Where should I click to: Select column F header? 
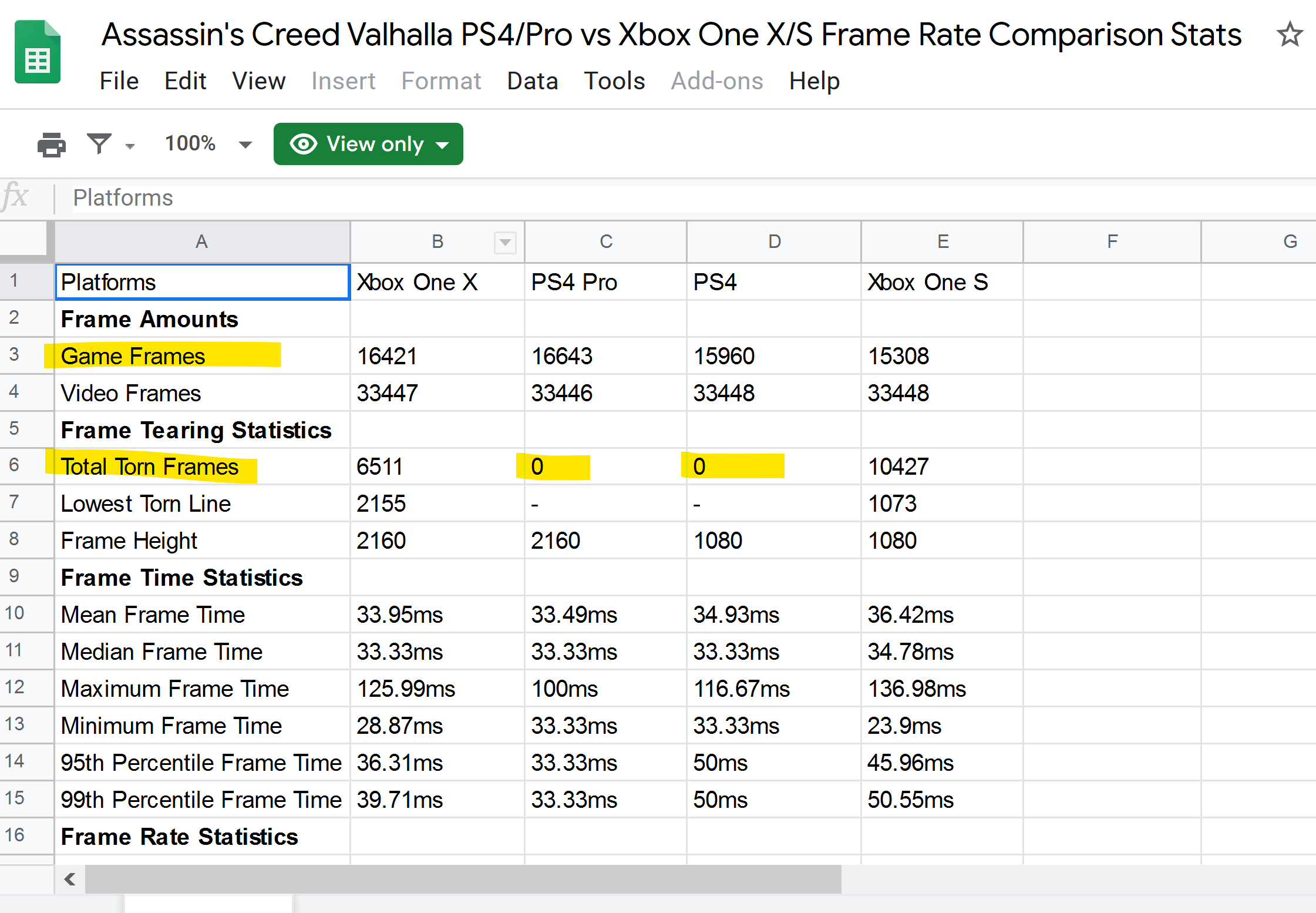pos(1112,241)
